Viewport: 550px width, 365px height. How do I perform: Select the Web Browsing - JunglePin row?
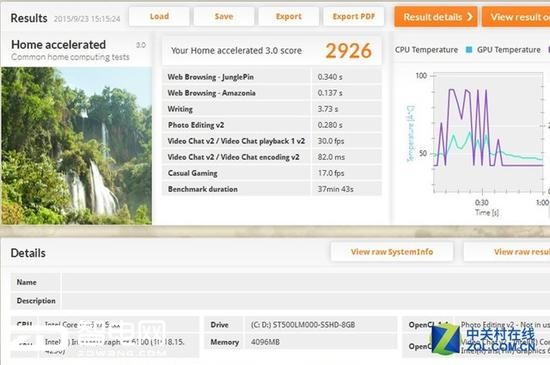[272, 77]
